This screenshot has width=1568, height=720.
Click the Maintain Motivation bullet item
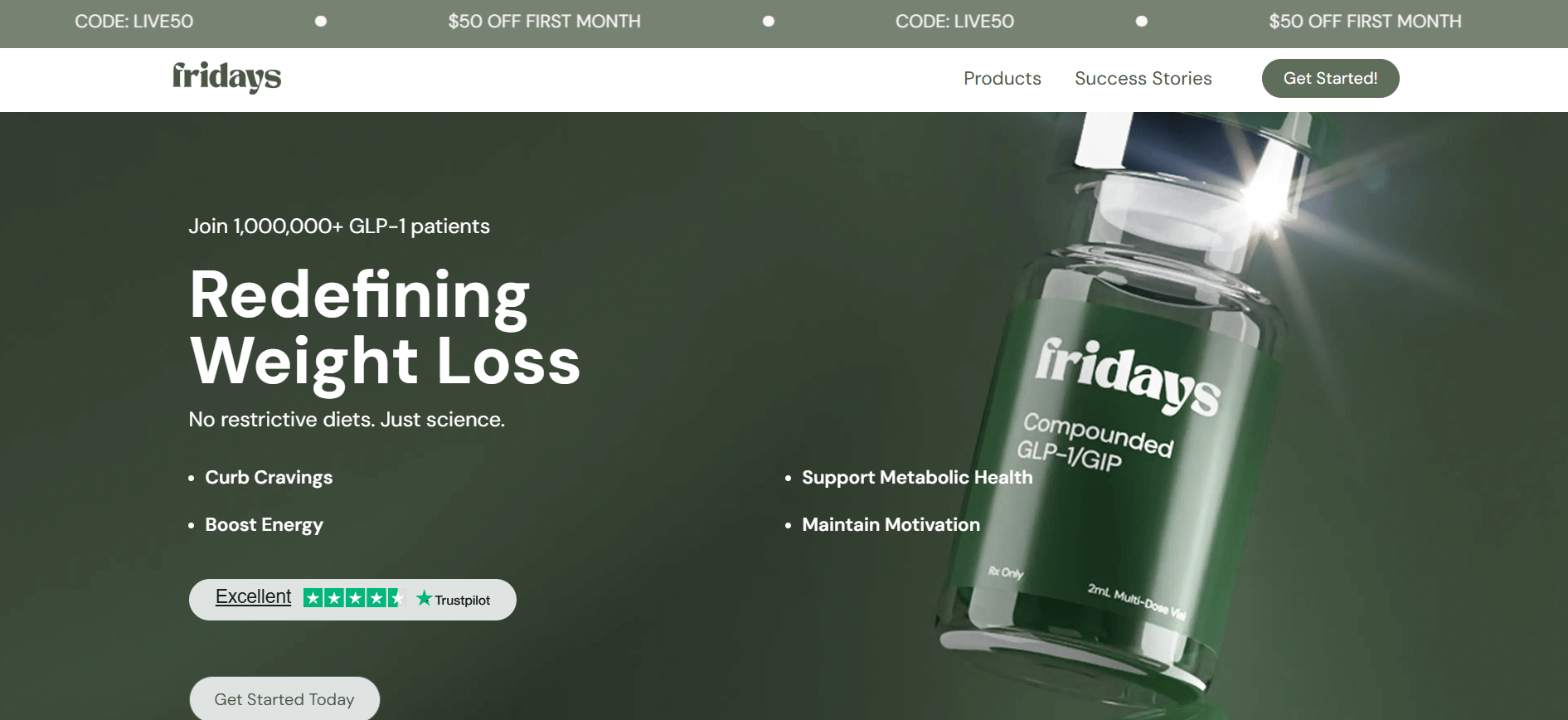tap(891, 525)
